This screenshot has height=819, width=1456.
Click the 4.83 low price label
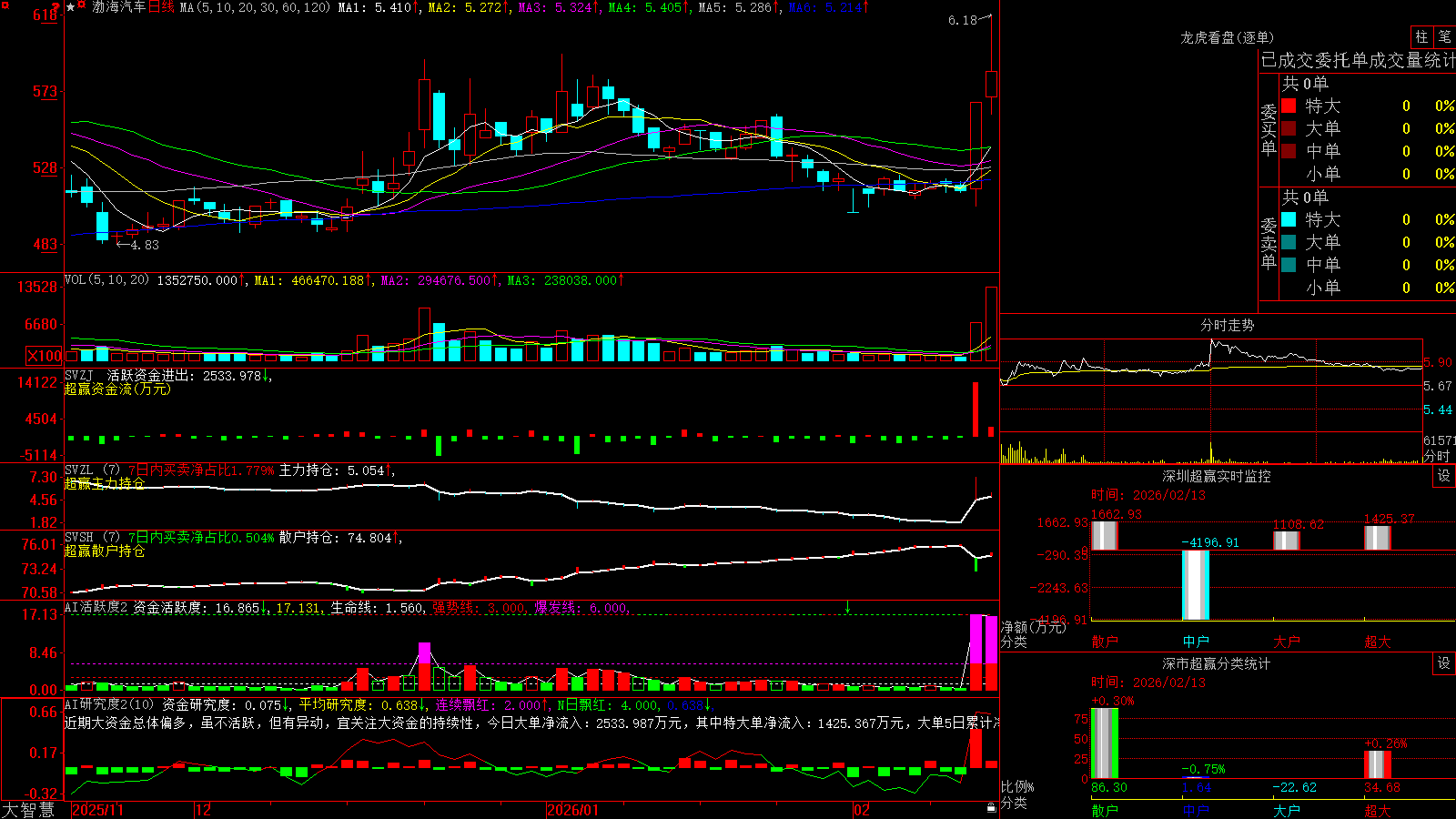point(144,245)
